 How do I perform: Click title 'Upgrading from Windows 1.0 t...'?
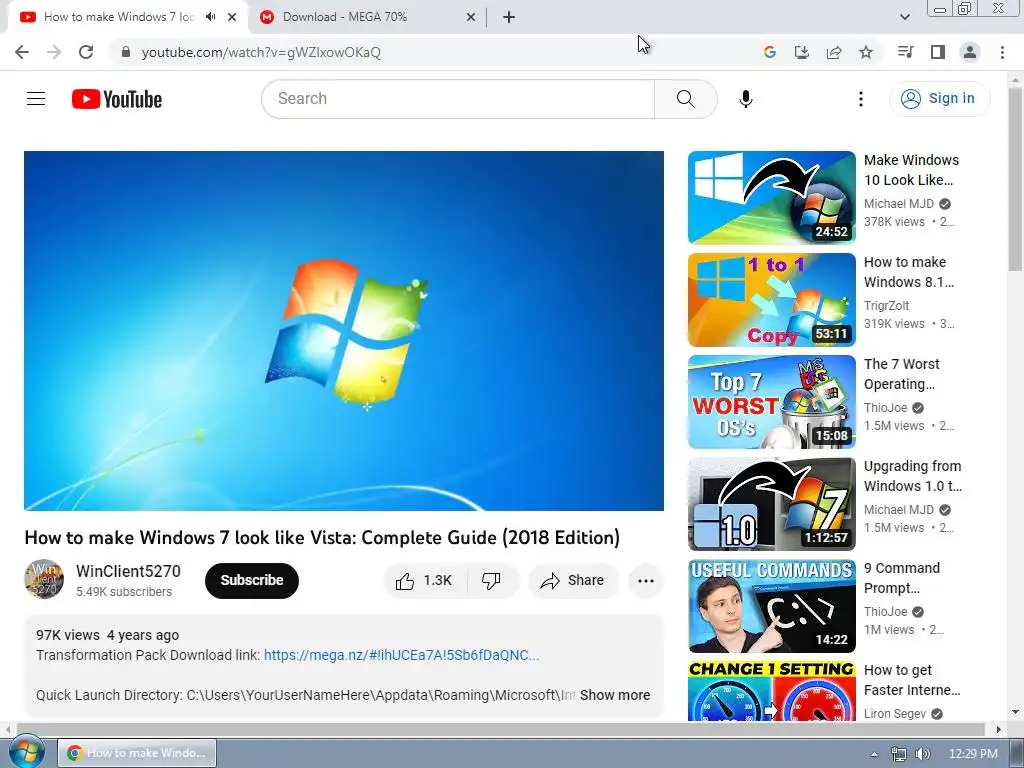coord(913,476)
